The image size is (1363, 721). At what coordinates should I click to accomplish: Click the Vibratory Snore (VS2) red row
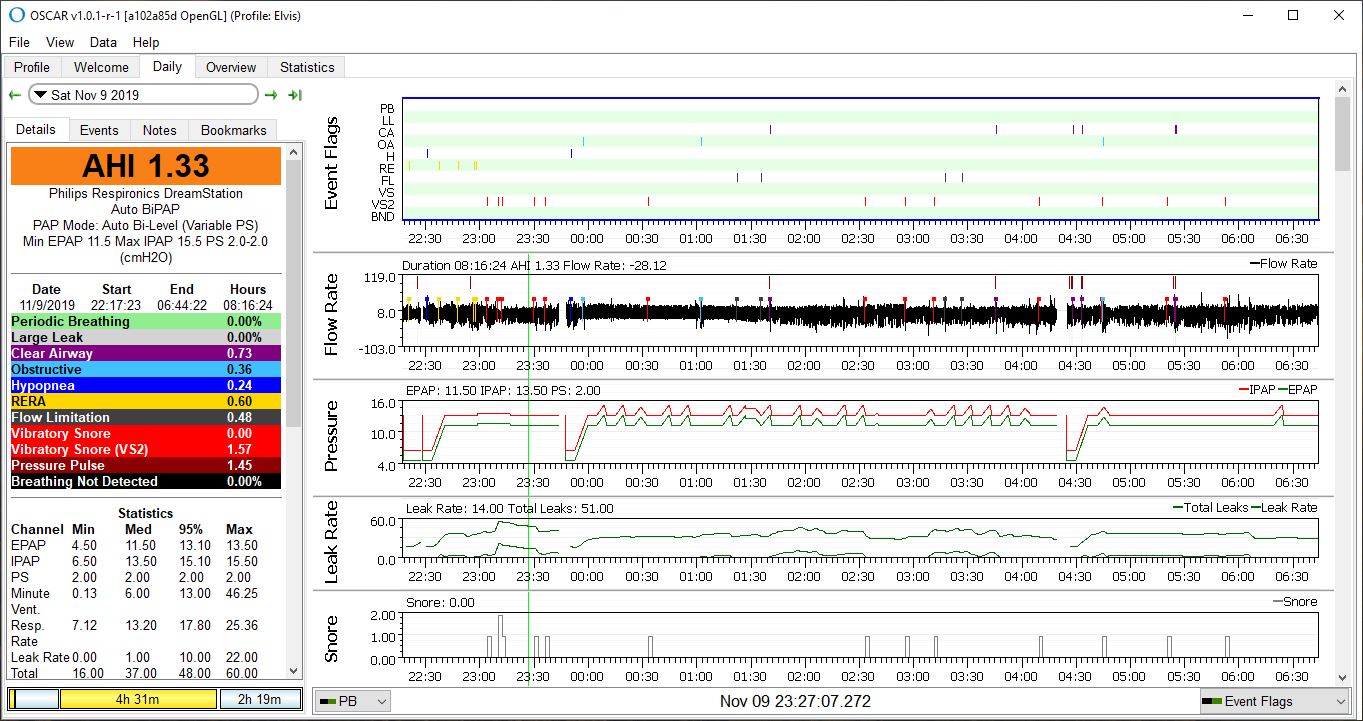click(146, 449)
